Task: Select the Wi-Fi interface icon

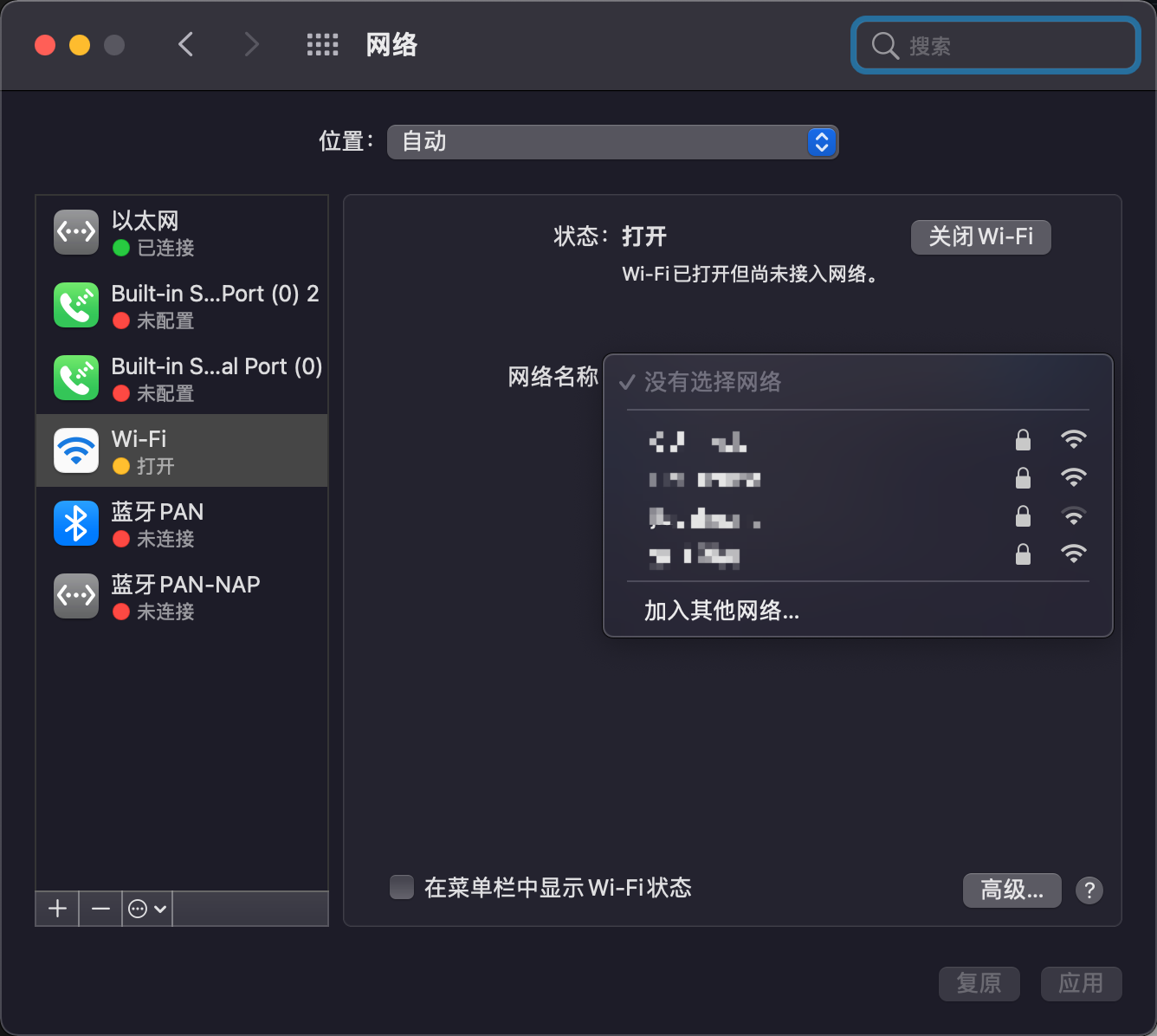Action: point(75,450)
